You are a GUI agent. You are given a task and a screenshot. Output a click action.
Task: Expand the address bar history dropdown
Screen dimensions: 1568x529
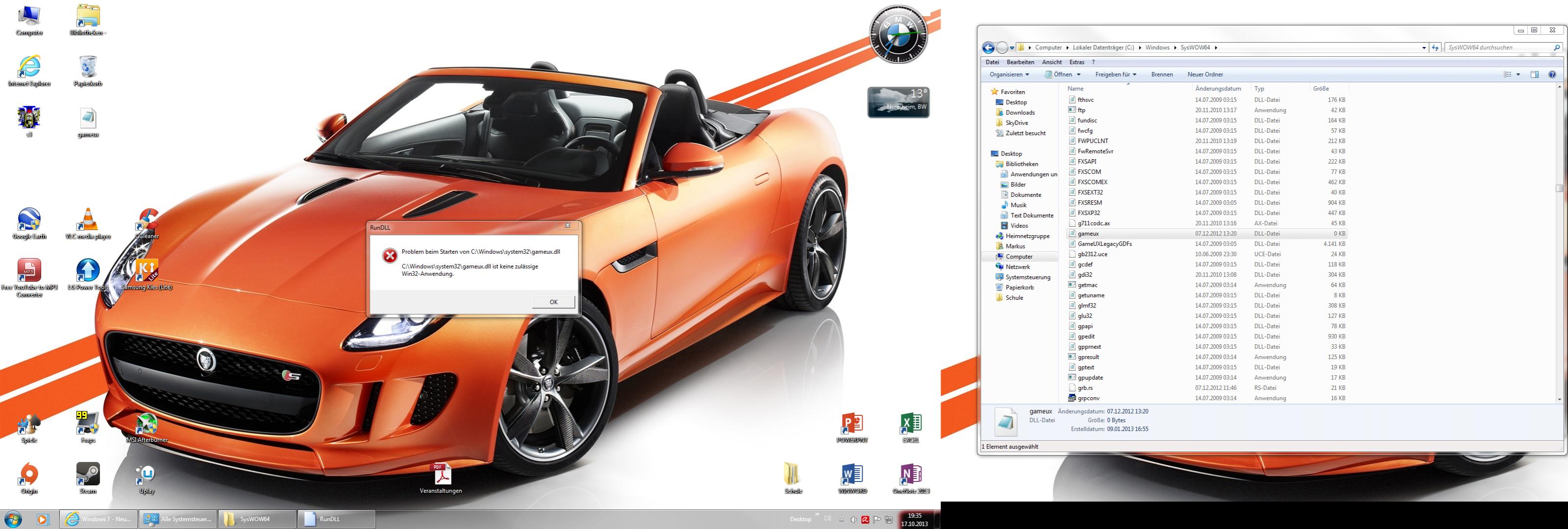pyautogui.click(x=1424, y=48)
